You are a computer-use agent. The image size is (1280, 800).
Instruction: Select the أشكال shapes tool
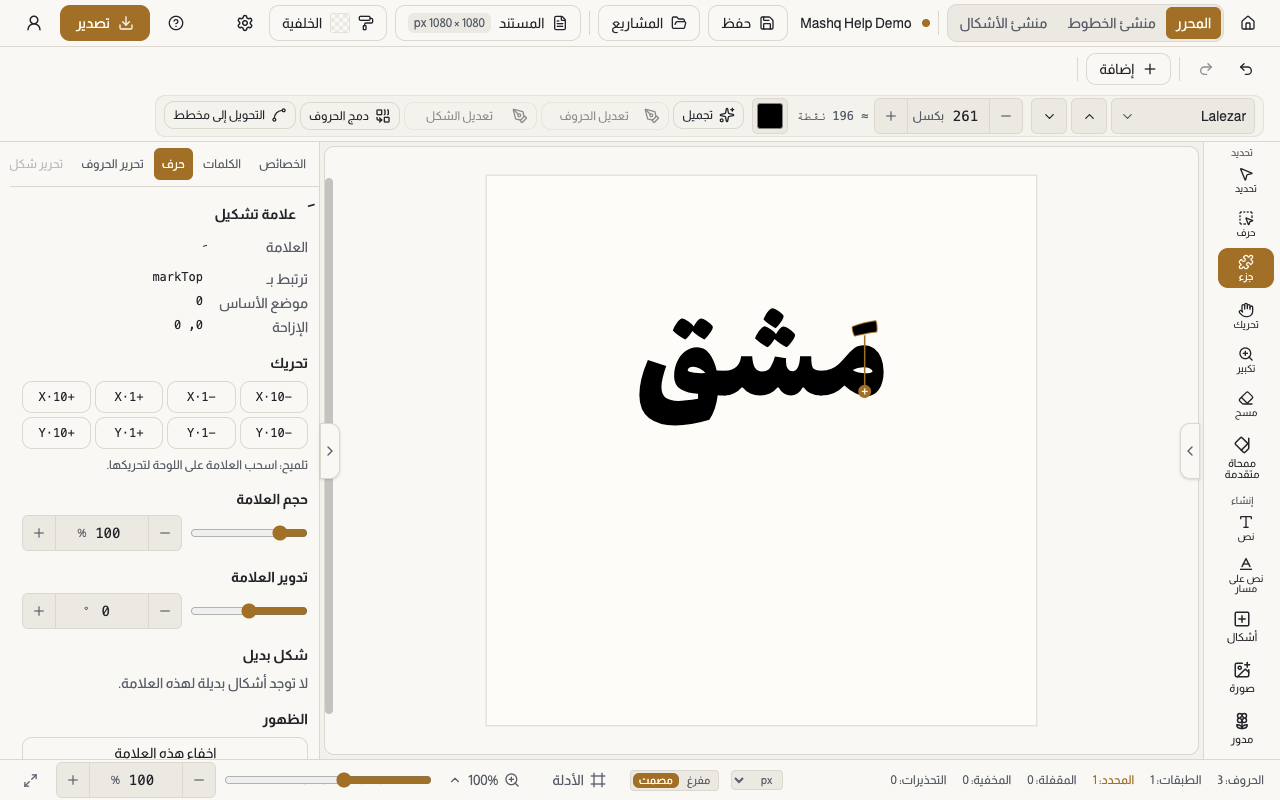1242,627
